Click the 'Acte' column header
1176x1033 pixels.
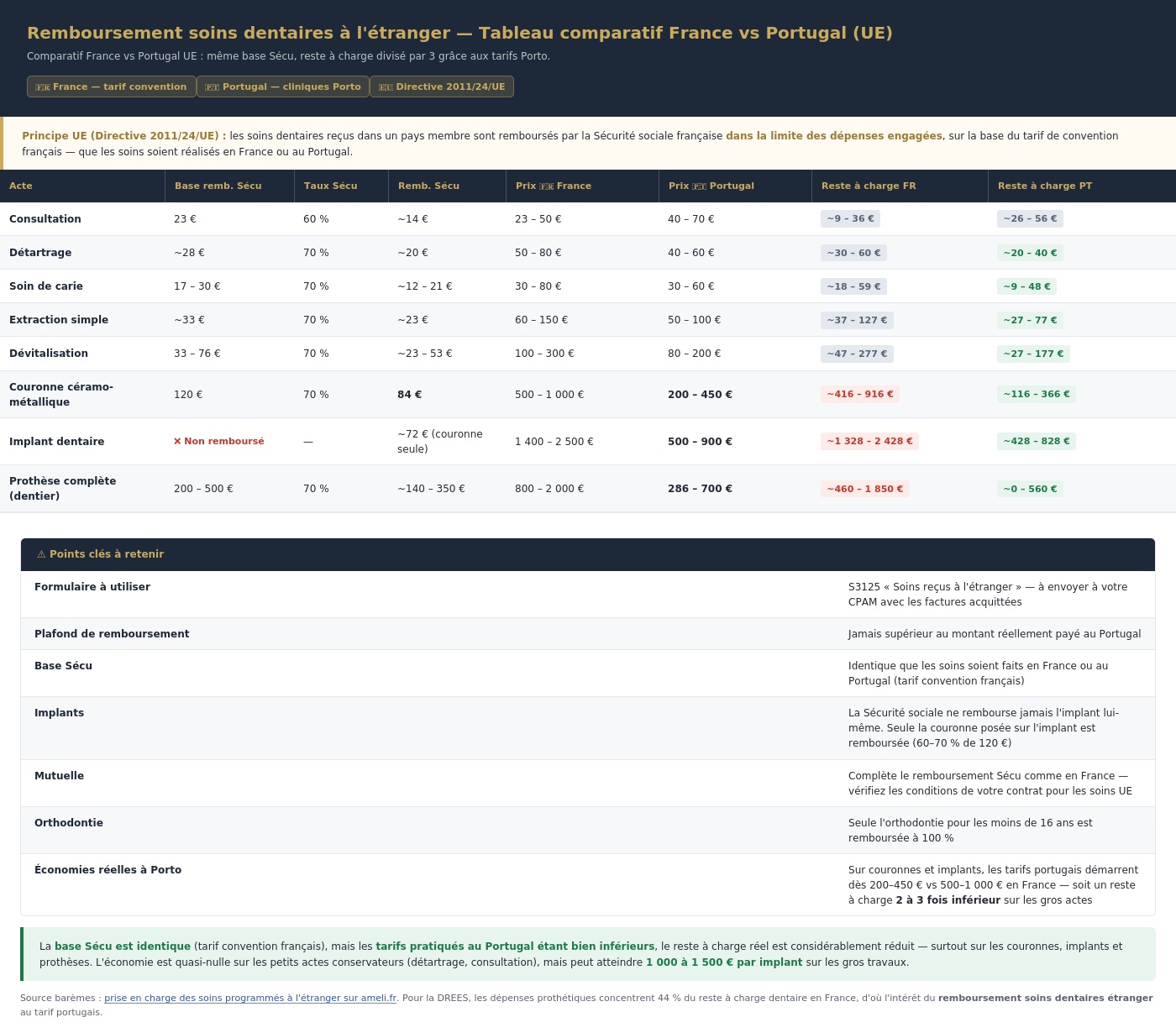(x=82, y=186)
